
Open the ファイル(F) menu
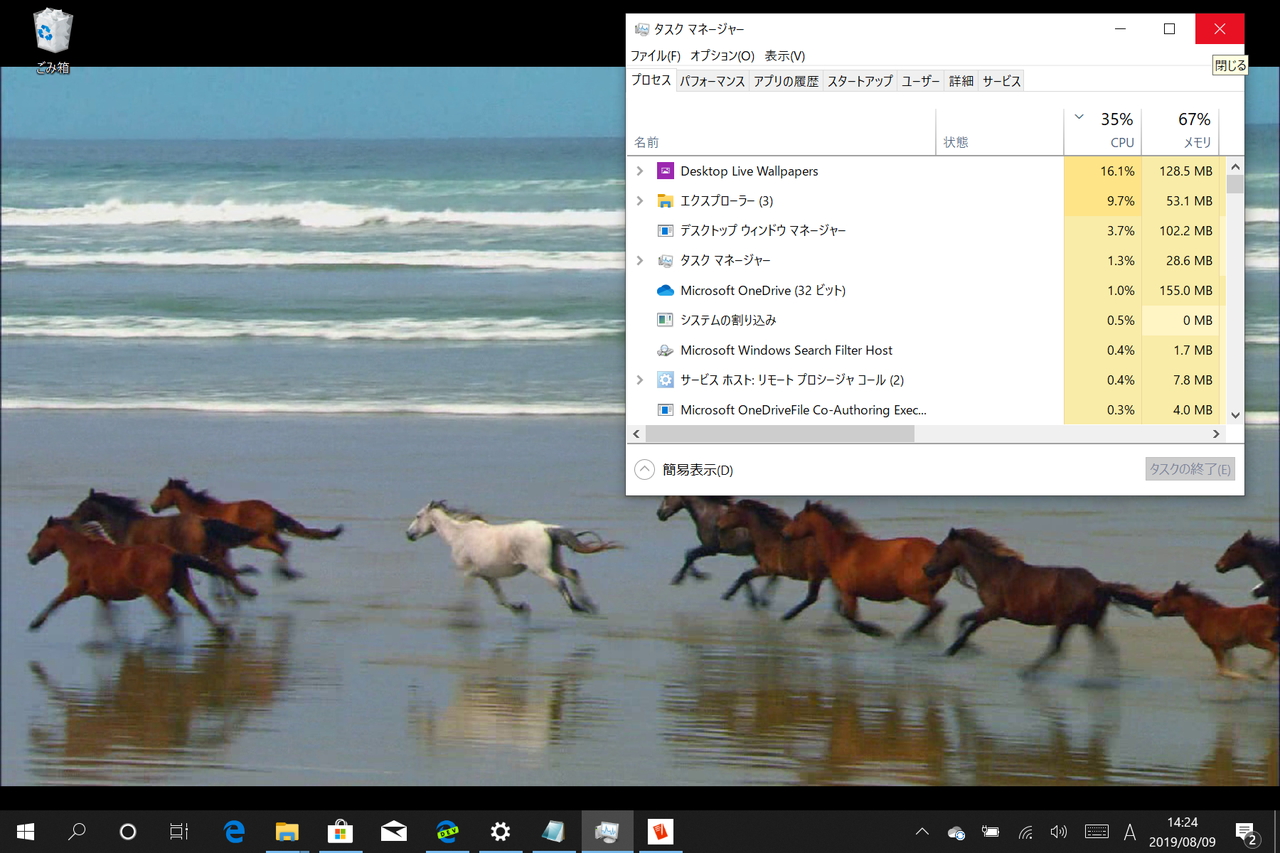click(654, 56)
